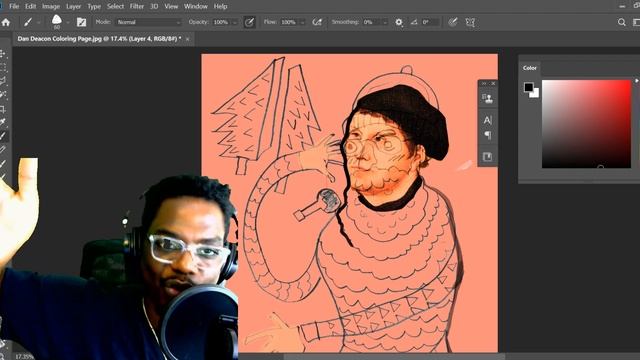Image resolution: width=640 pixels, height=360 pixels.
Task: Open the Type menu
Action: click(94, 7)
